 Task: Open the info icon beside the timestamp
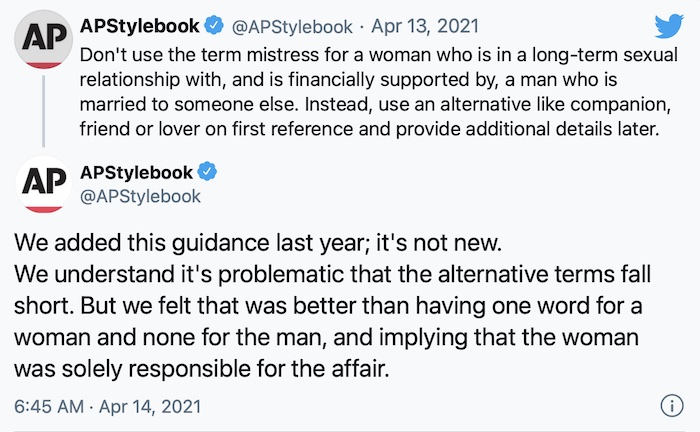(x=671, y=406)
